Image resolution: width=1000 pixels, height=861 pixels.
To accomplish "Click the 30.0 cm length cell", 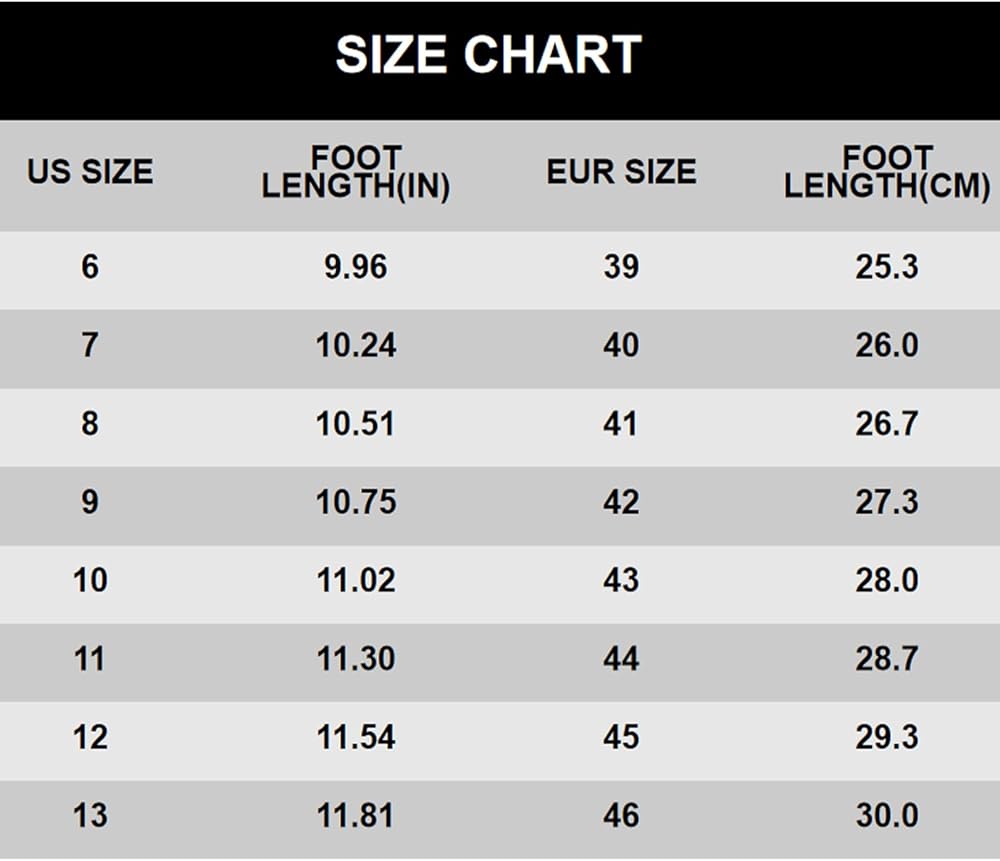I will click(x=887, y=815).
